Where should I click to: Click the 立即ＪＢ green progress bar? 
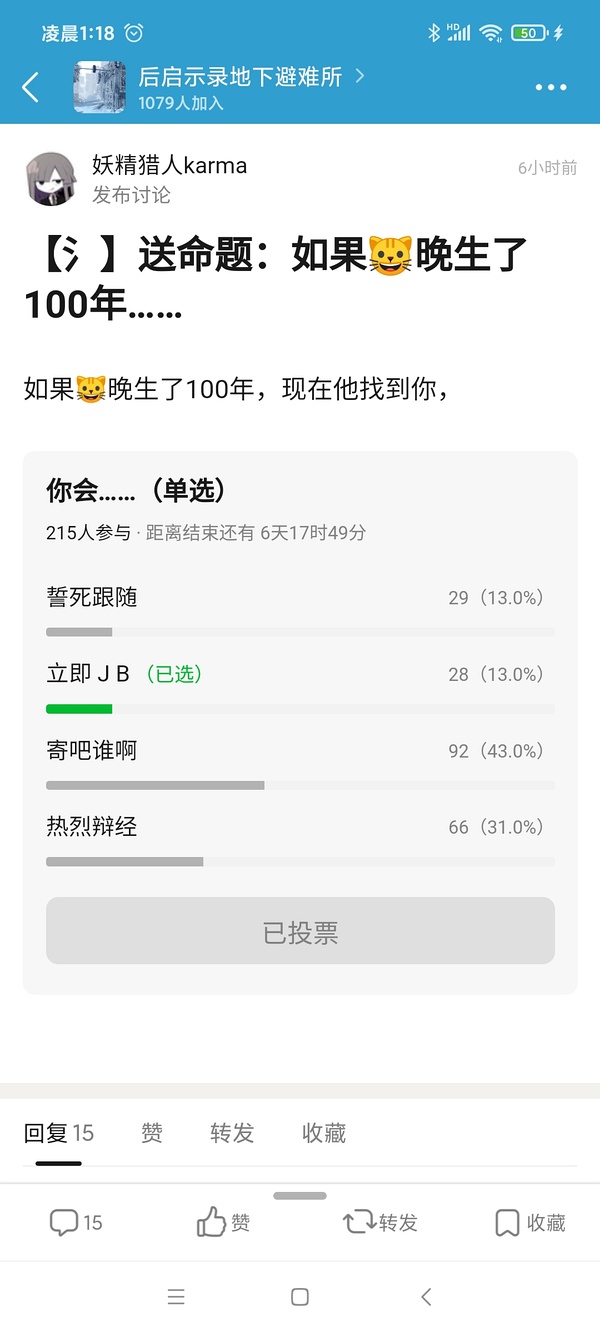[79, 709]
